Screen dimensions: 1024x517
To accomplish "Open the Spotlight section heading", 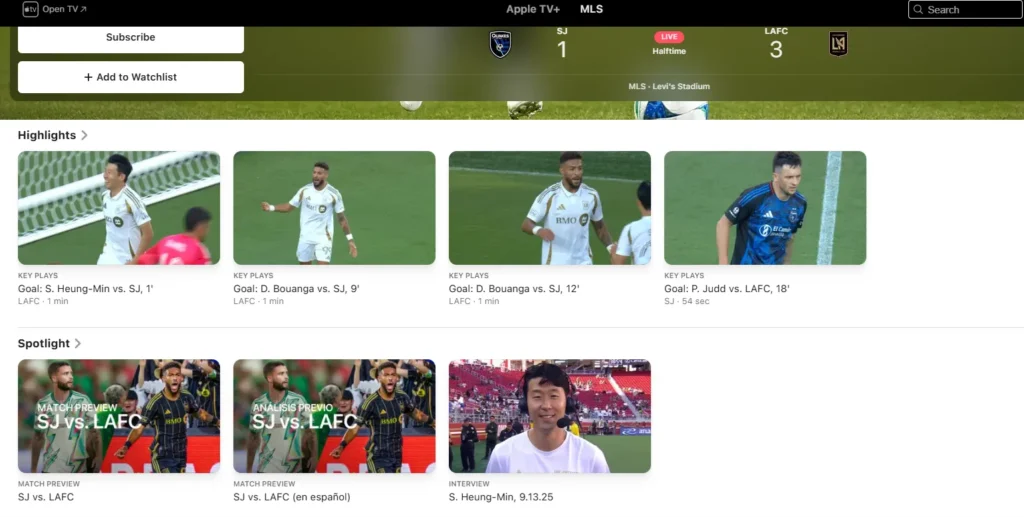I will [x=44, y=343].
